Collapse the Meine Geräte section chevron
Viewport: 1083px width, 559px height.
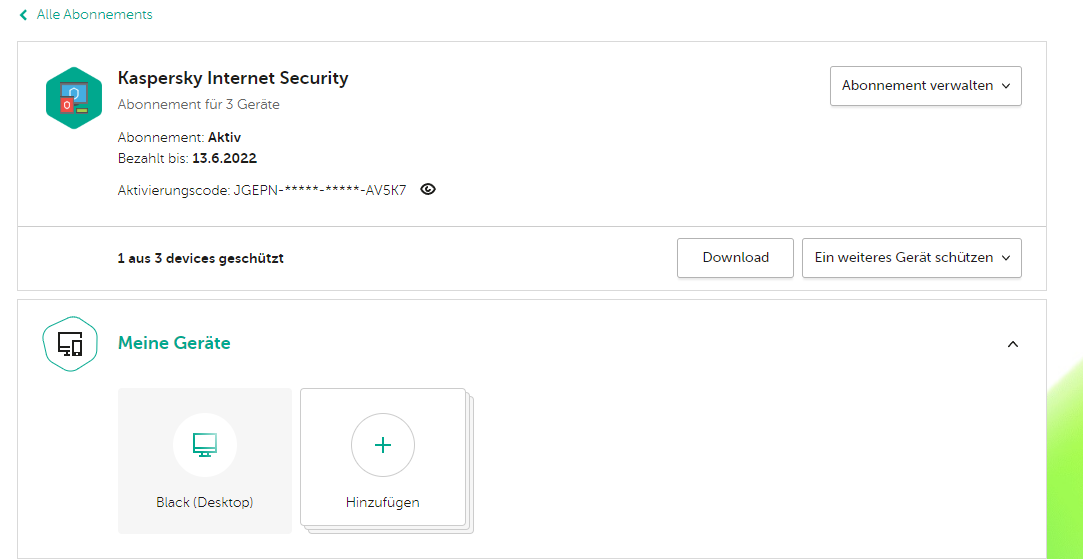point(1012,344)
